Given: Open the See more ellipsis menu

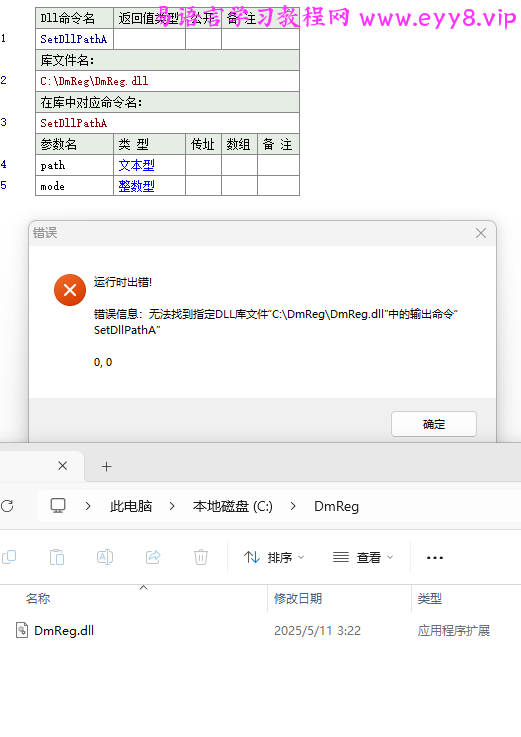Looking at the screenshot, I should pyautogui.click(x=434, y=557).
